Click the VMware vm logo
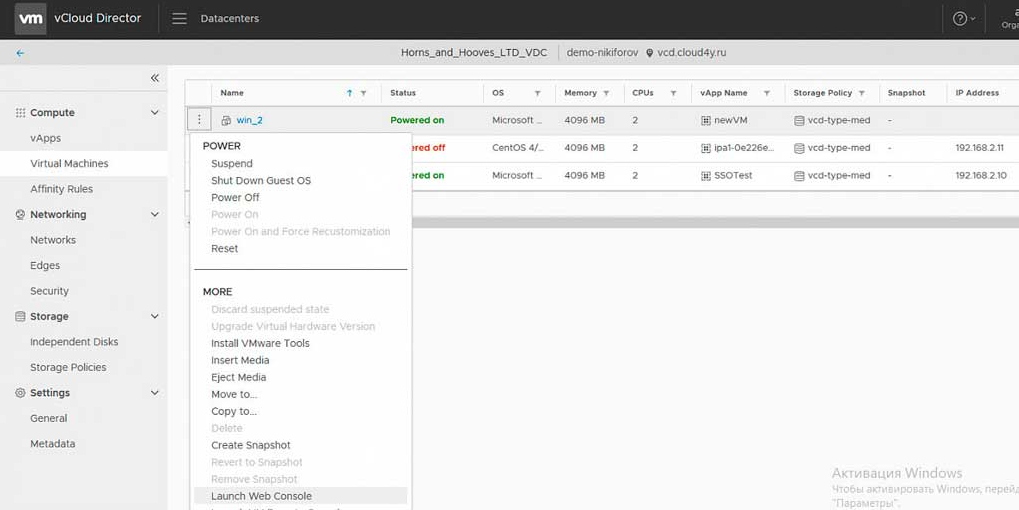Screen dimensions: 1019x510 point(31,18)
